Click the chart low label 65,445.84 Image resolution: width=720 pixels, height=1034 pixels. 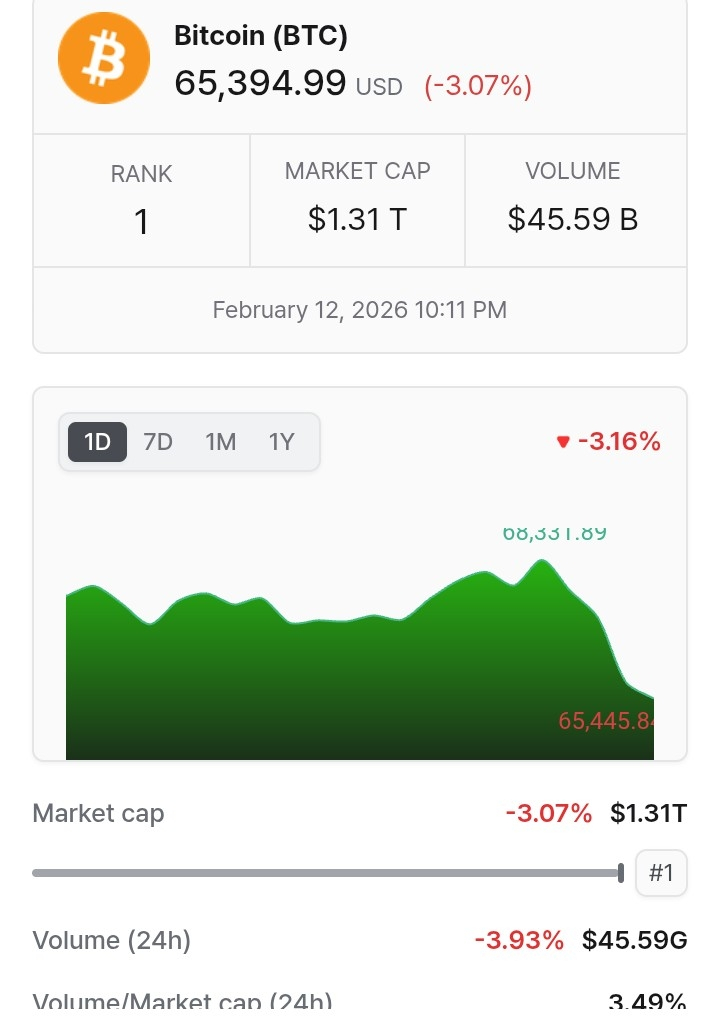[606, 720]
